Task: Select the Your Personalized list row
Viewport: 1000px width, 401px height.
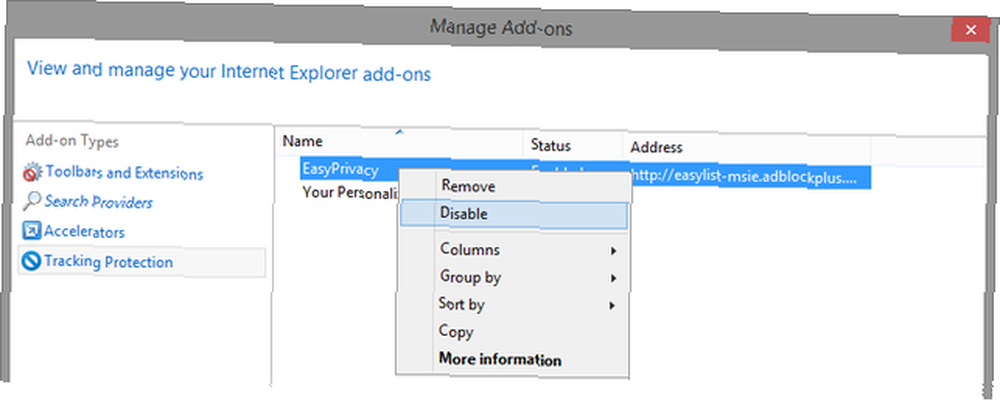Action: 350,193
